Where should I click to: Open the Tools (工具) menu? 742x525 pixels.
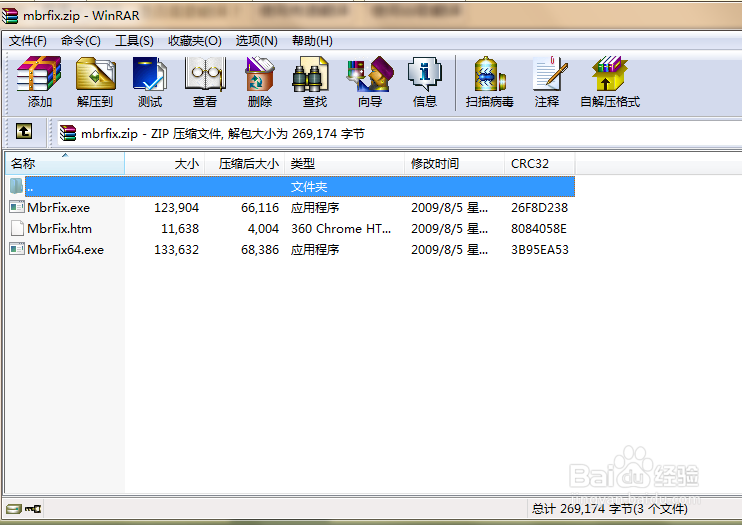tap(134, 41)
